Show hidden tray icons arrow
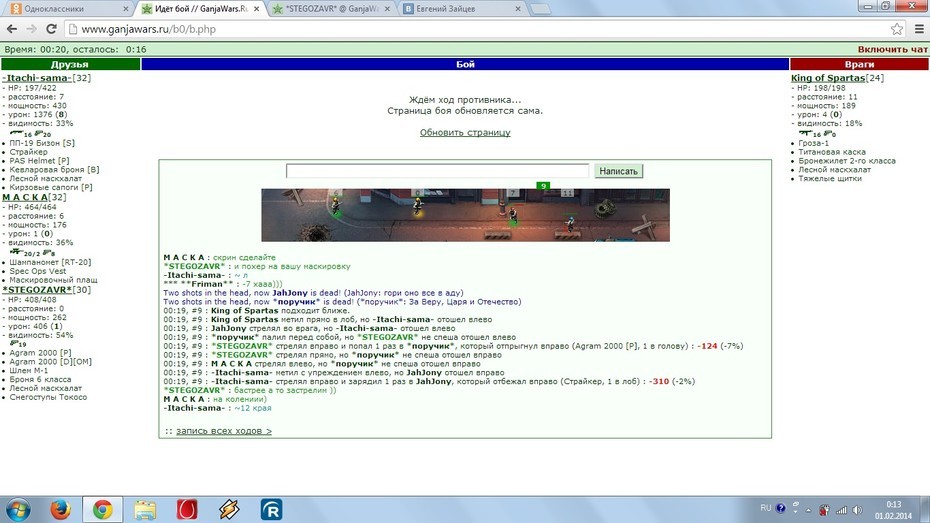 pos(808,510)
